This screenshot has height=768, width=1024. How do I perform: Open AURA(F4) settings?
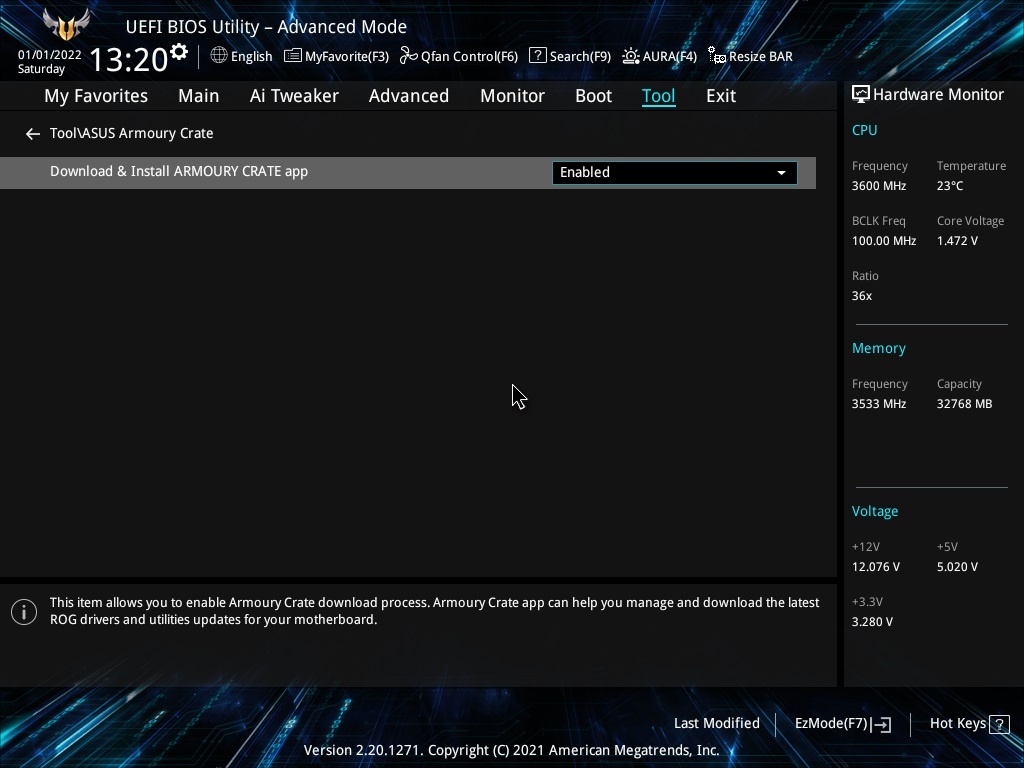pos(669,56)
